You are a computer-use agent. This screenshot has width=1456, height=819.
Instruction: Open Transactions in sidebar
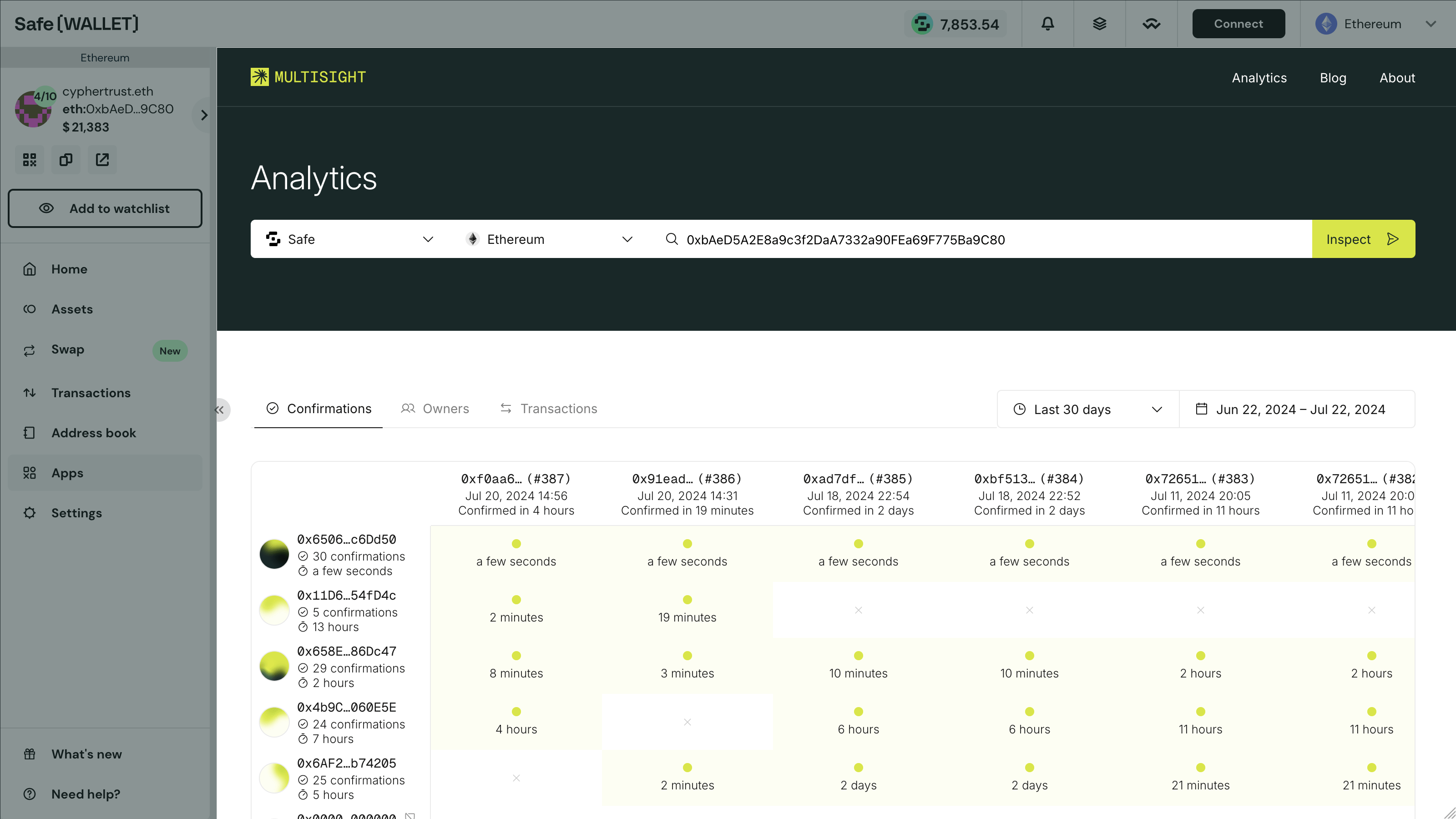(x=105, y=393)
